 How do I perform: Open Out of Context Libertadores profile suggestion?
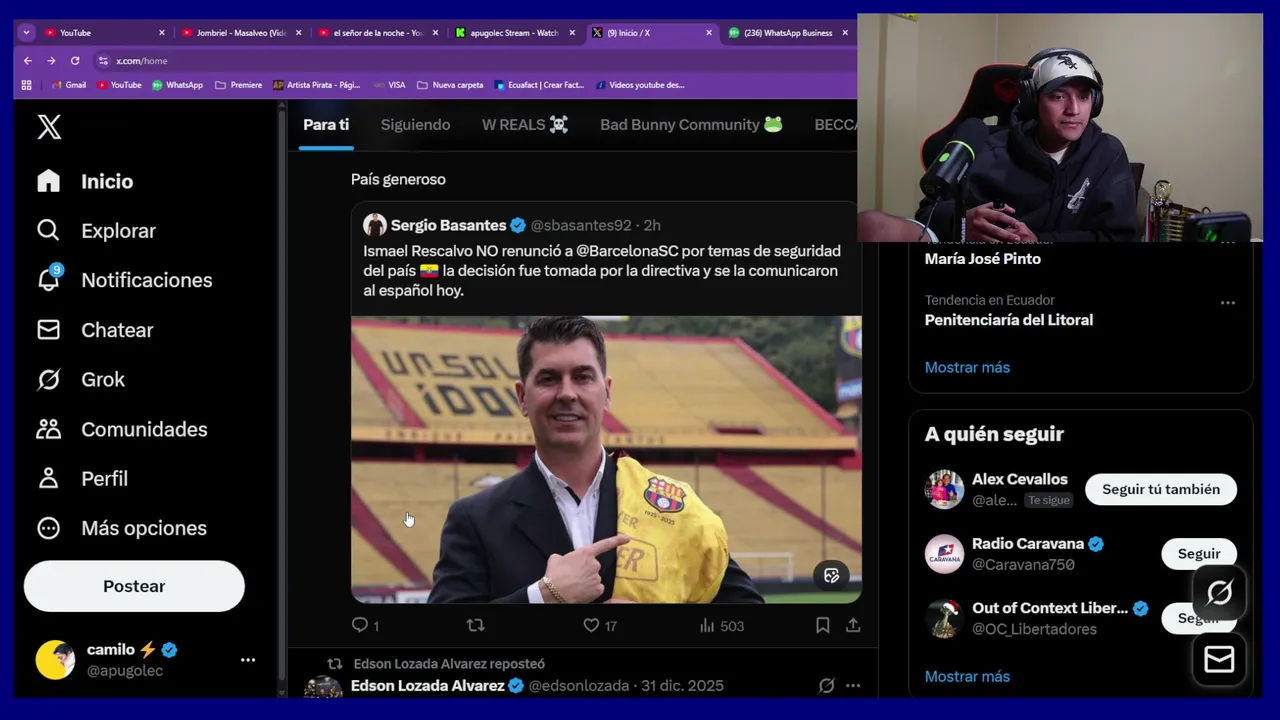point(1050,608)
